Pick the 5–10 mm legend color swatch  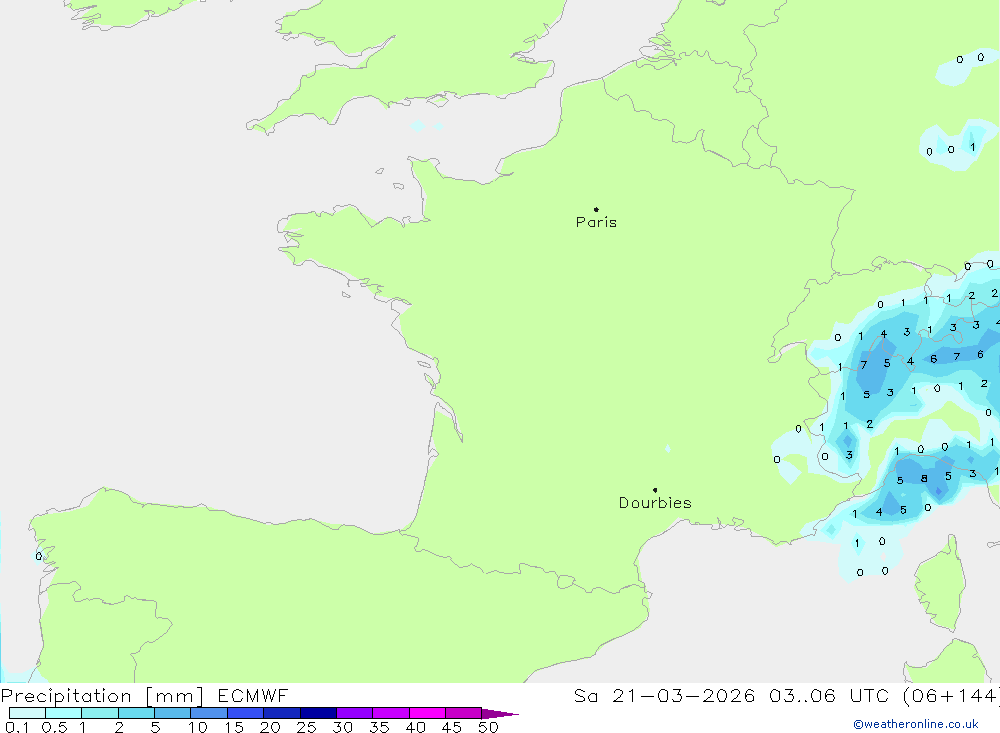(x=173, y=713)
